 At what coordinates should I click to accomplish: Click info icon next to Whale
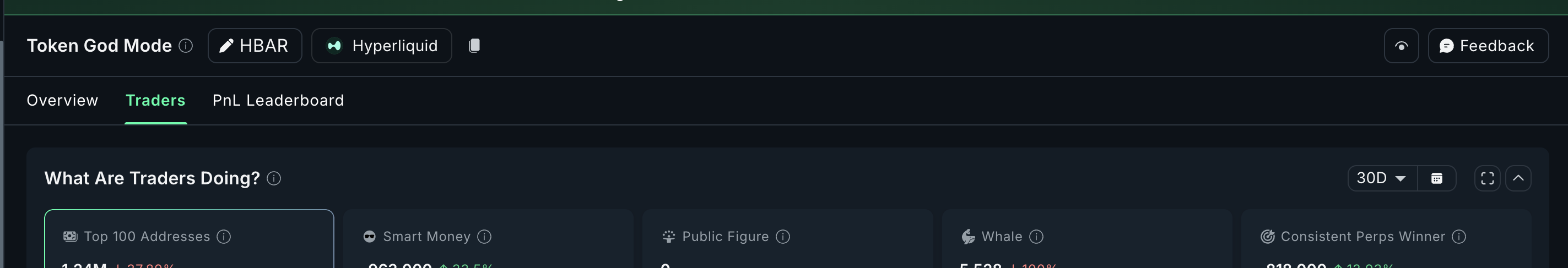pos(1036,237)
